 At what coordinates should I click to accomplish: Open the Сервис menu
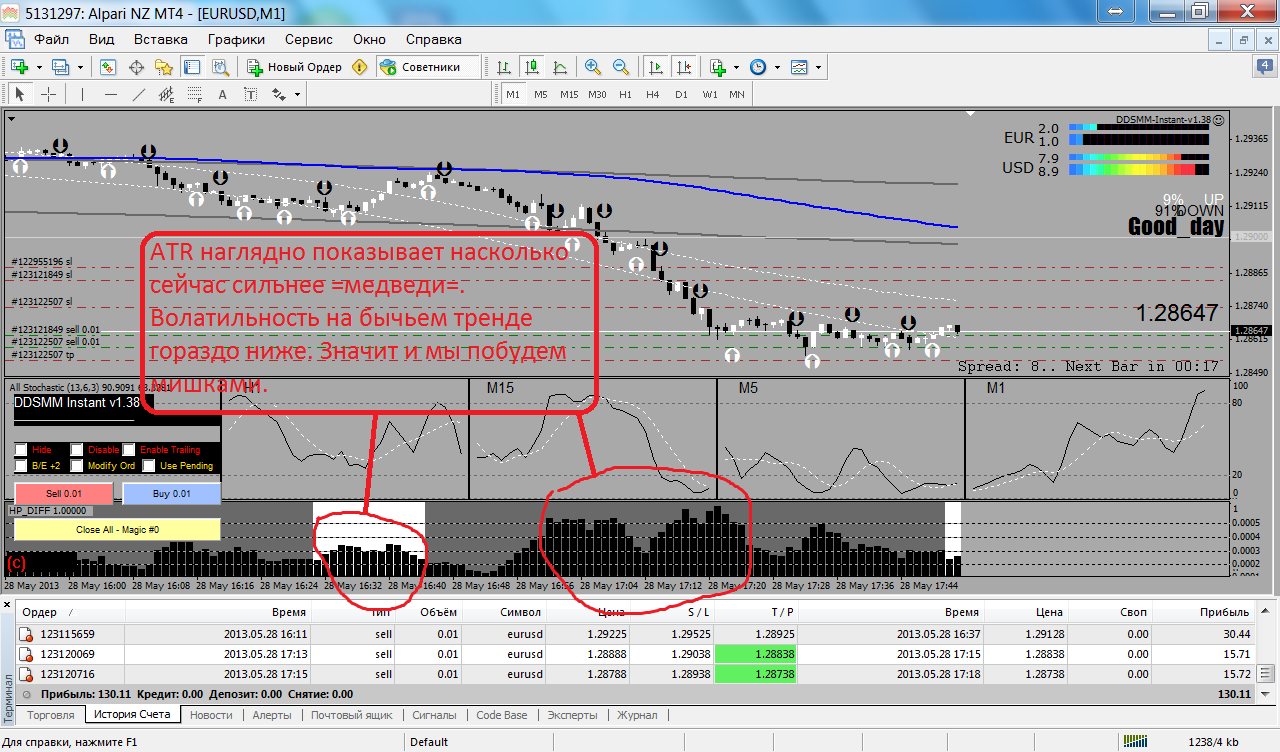point(309,40)
